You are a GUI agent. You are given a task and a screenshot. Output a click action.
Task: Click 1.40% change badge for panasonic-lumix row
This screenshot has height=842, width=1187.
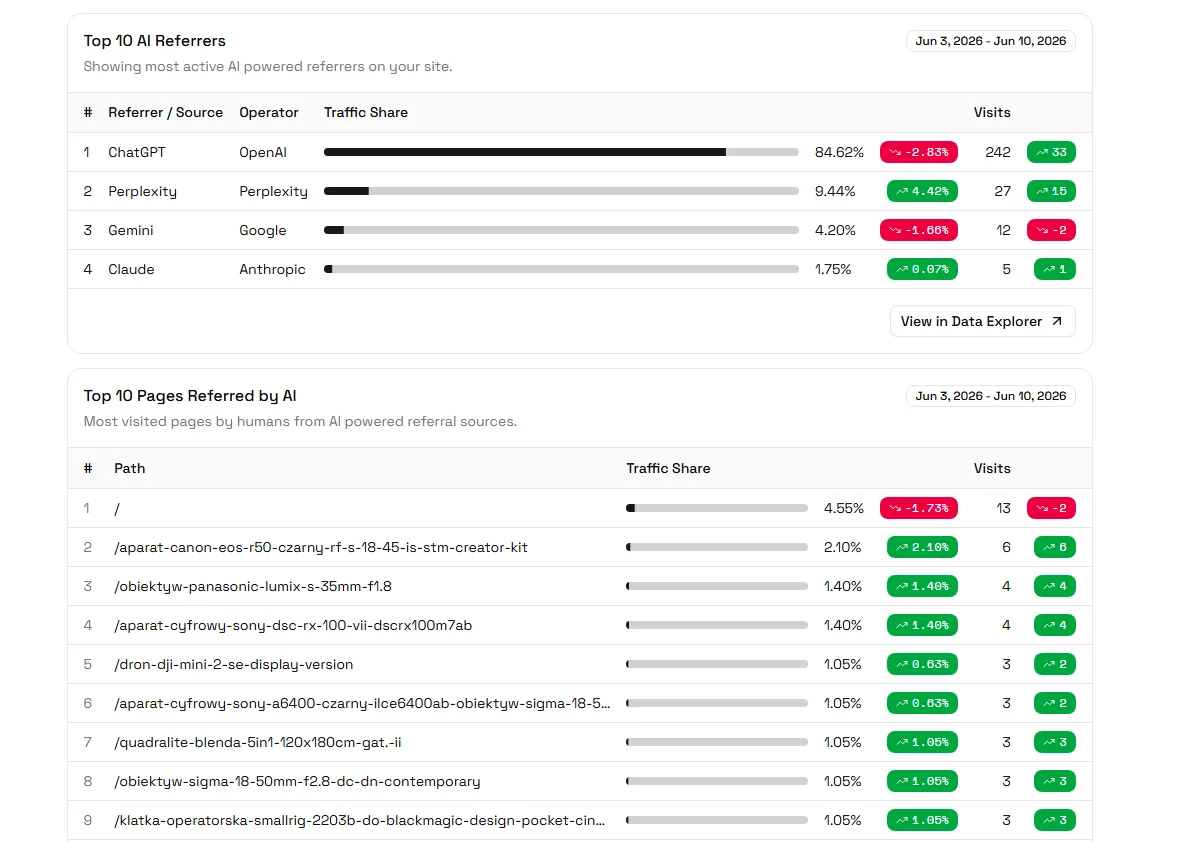[x=922, y=586]
